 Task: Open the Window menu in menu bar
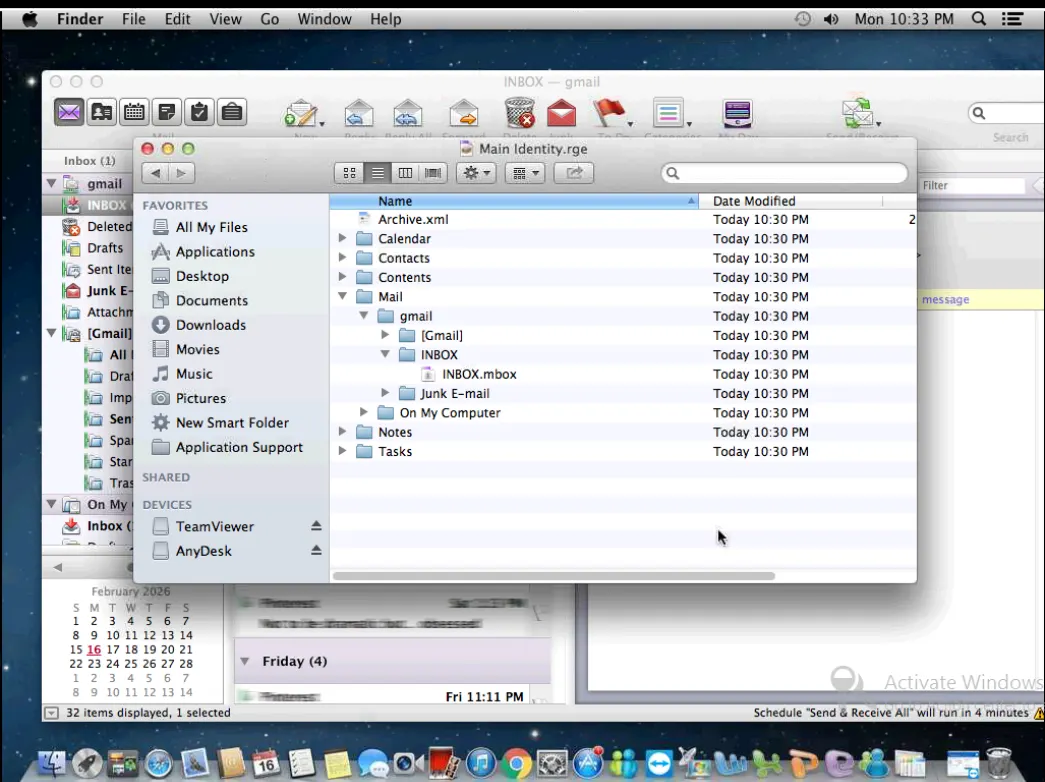pyautogui.click(x=324, y=19)
